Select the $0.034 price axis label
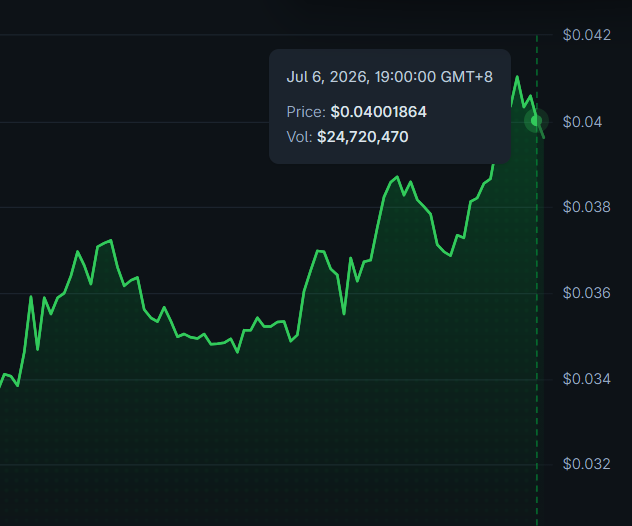The height and width of the screenshot is (526, 632). click(587, 379)
